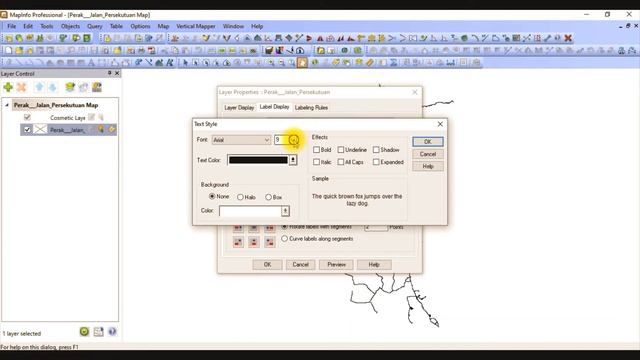The image size is (640, 360).
Task: Click the editable pencil icon on Cosmetic Layer
Action: tap(91, 118)
